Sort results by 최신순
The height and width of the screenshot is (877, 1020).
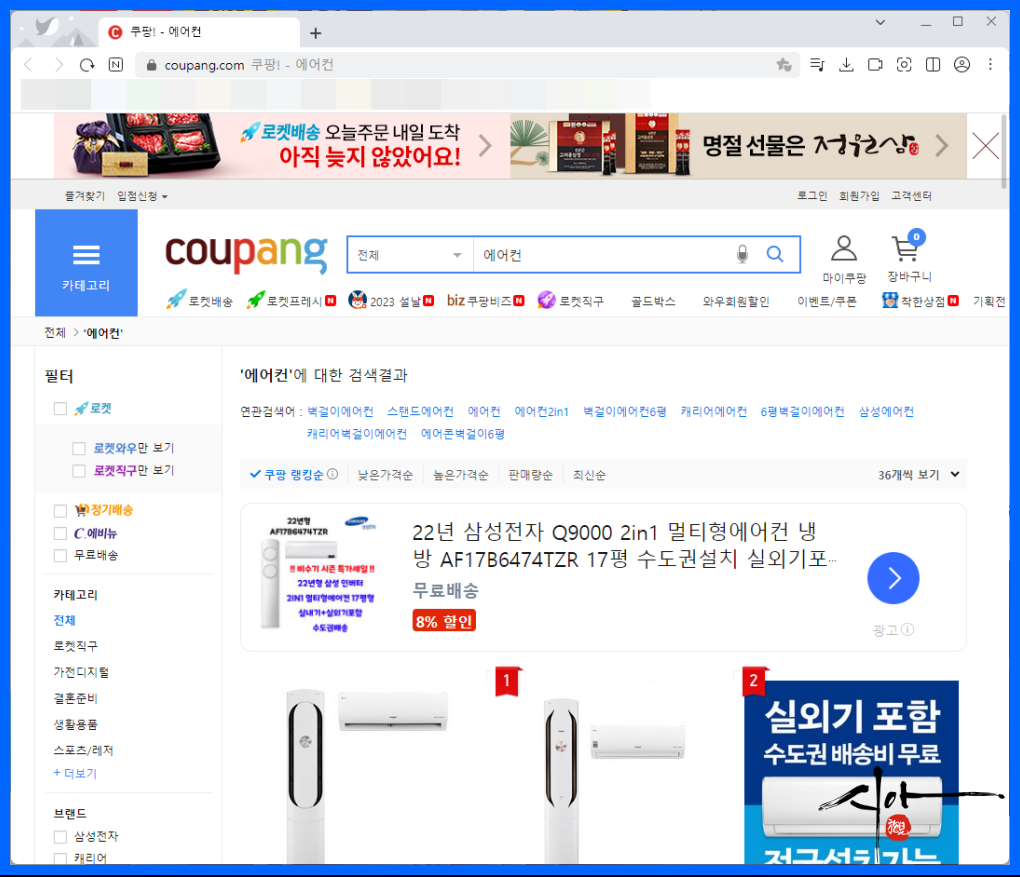tap(589, 475)
